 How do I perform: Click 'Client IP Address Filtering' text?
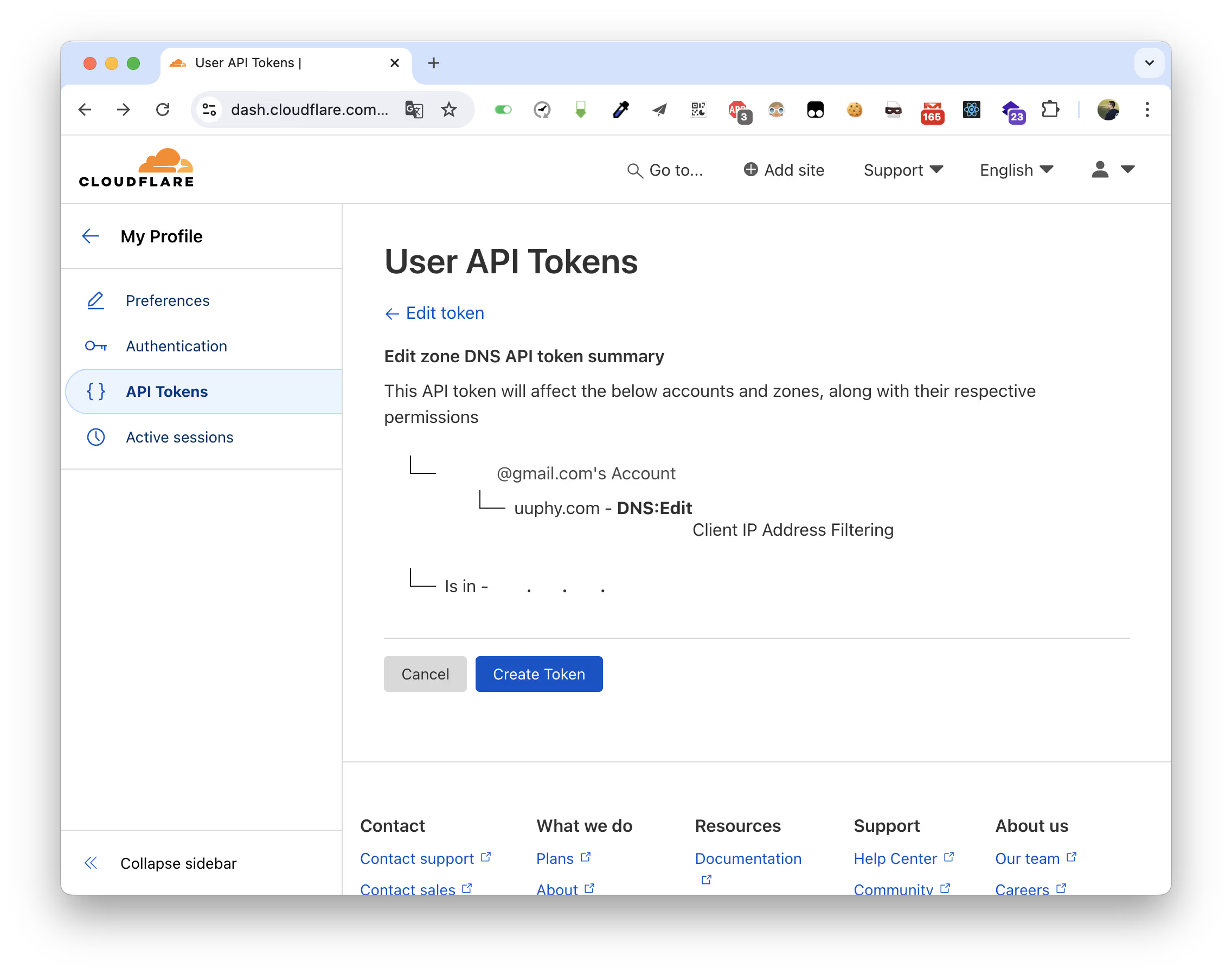793,530
